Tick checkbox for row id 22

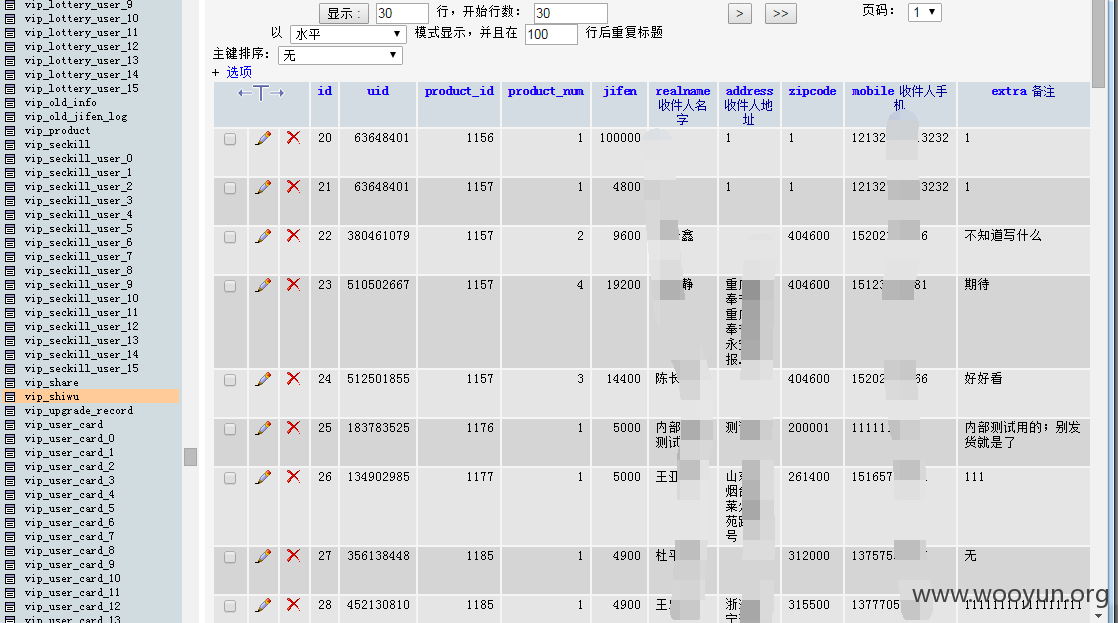click(230, 237)
